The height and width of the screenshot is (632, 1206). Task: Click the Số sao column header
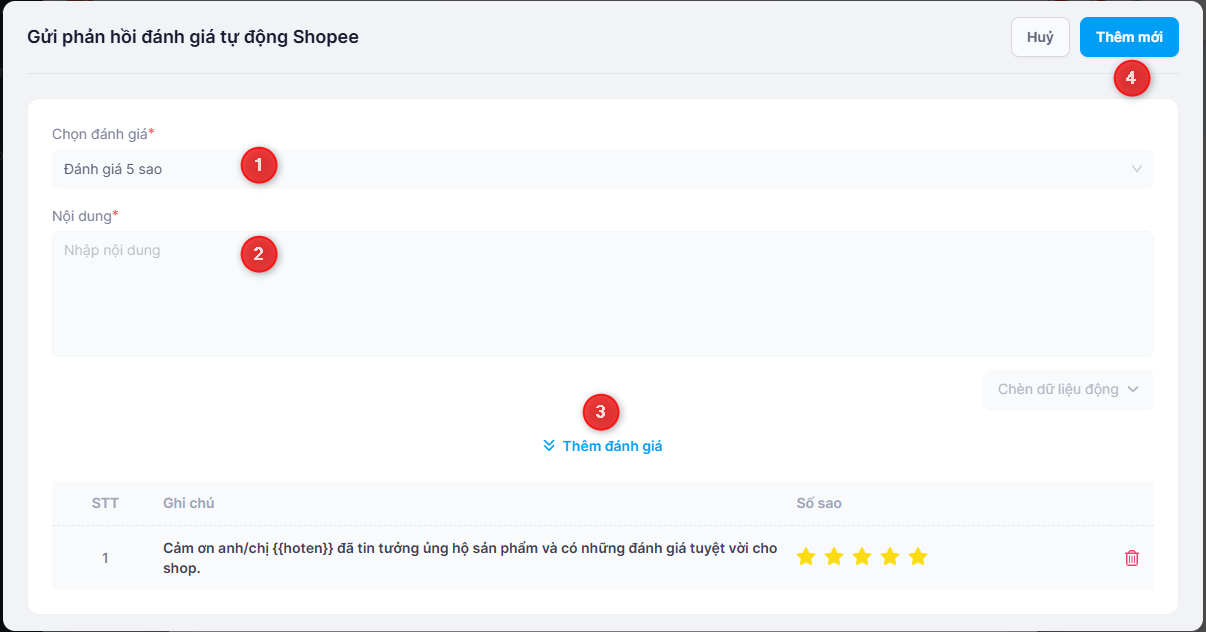819,503
